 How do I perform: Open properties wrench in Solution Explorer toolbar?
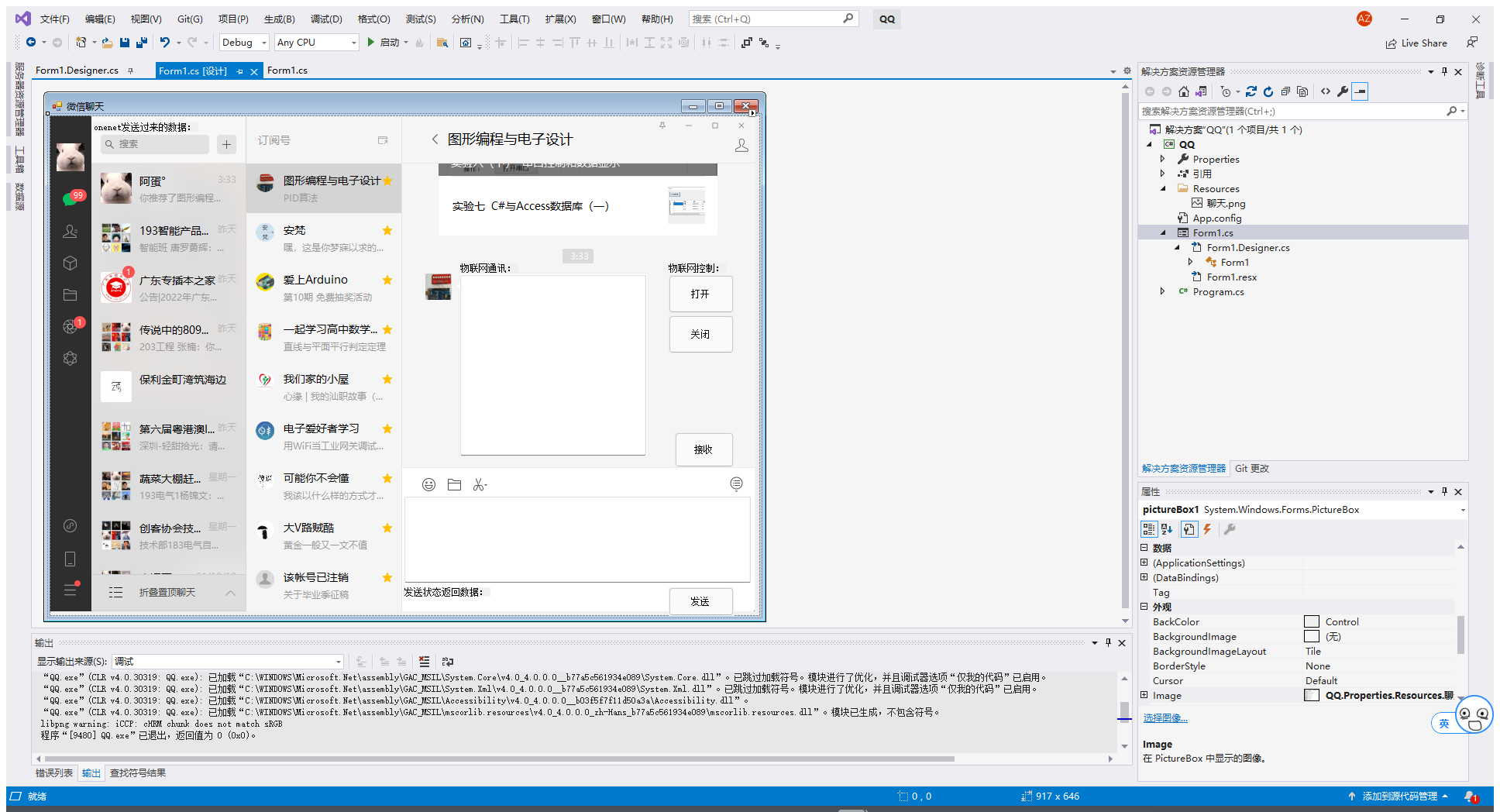click(1343, 91)
